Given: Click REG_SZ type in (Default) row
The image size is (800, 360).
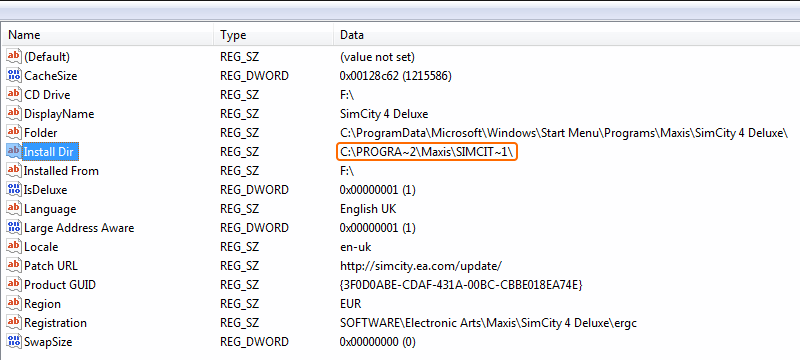Looking at the screenshot, I should 239,57.
